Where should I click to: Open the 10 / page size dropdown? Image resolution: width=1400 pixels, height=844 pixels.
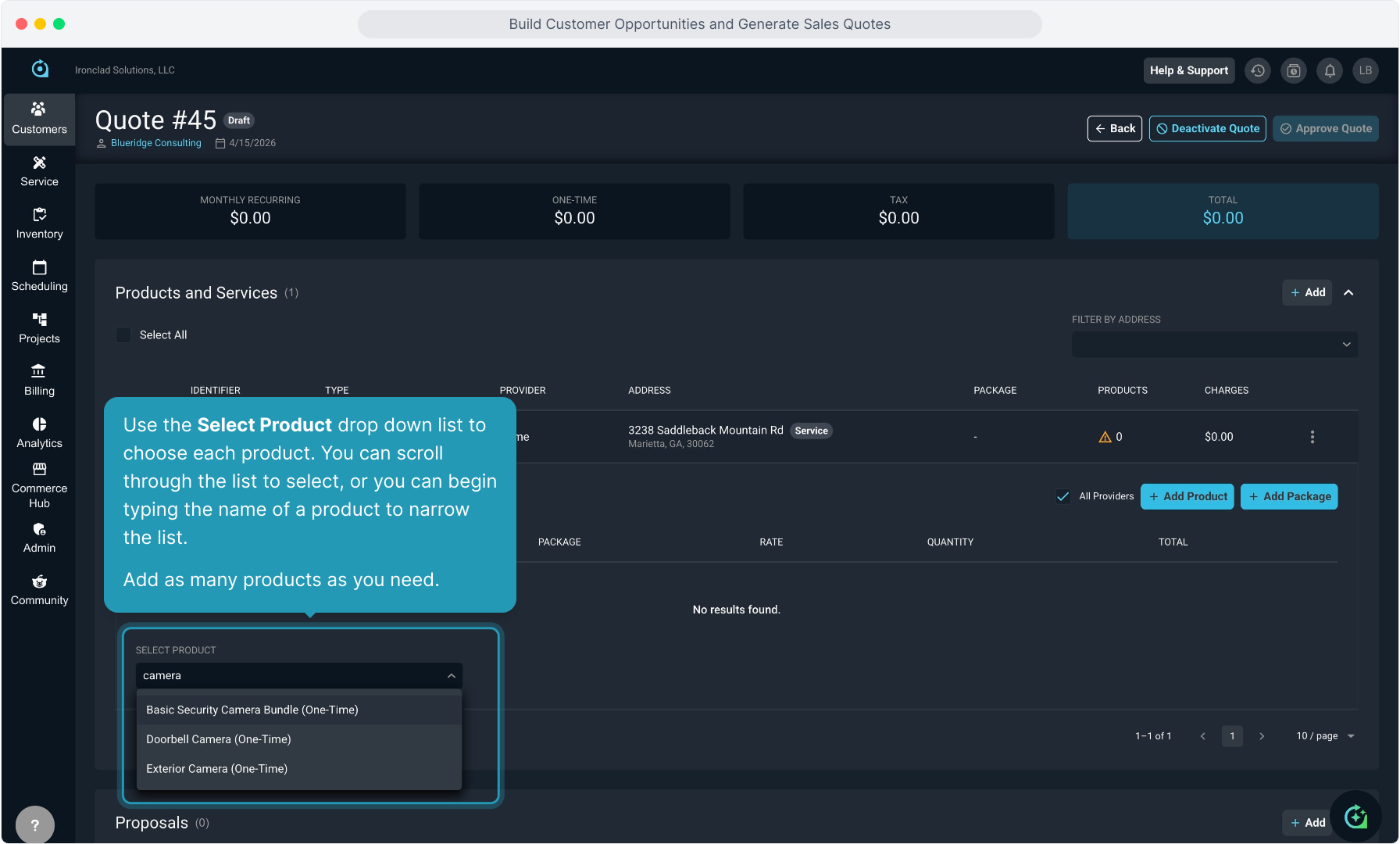point(1325,736)
